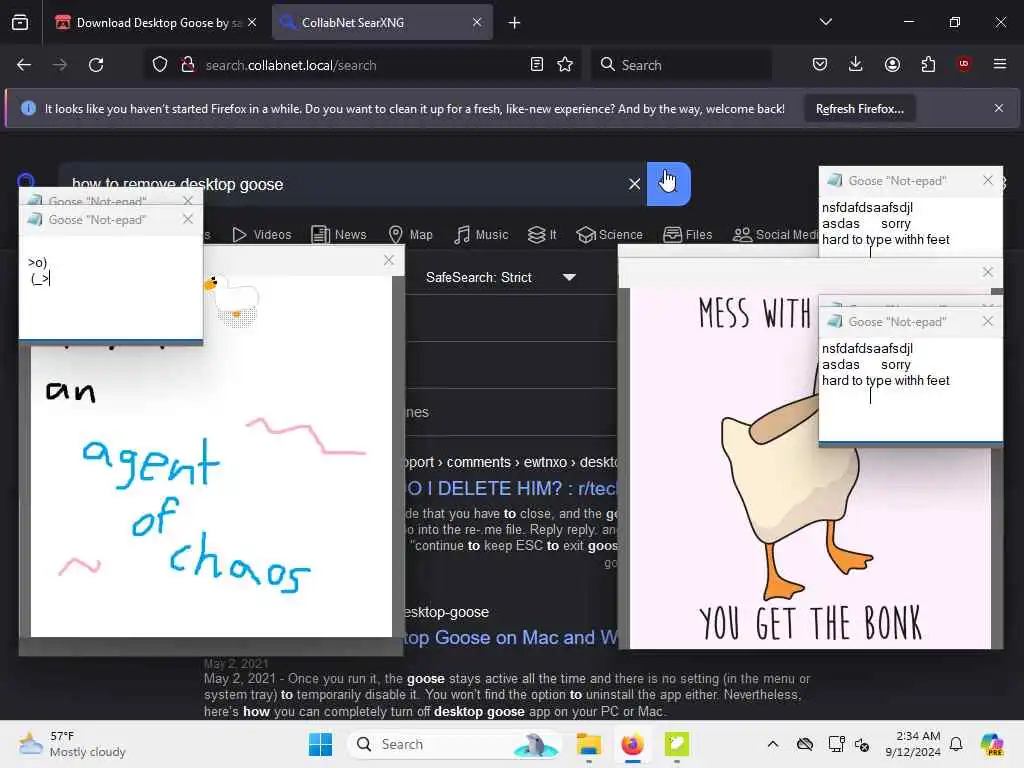The width and height of the screenshot is (1024, 768).
Task: Select the Music search category
Action: pyautogui.click(x=481, y=234)
